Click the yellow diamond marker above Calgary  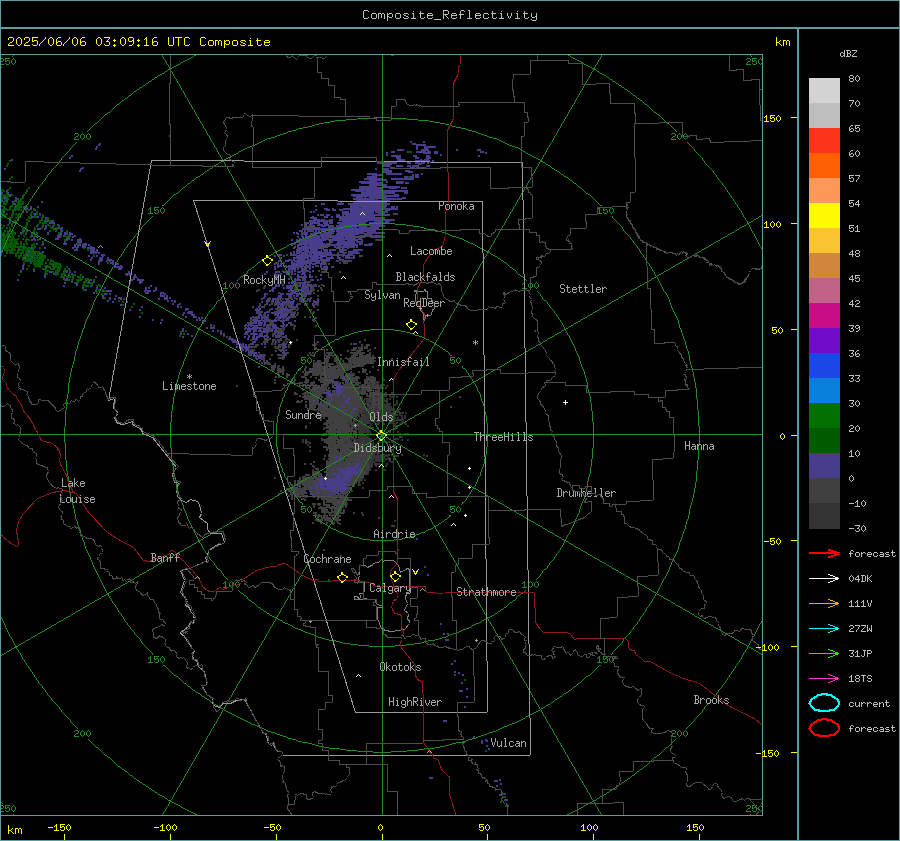coord(395,576)
